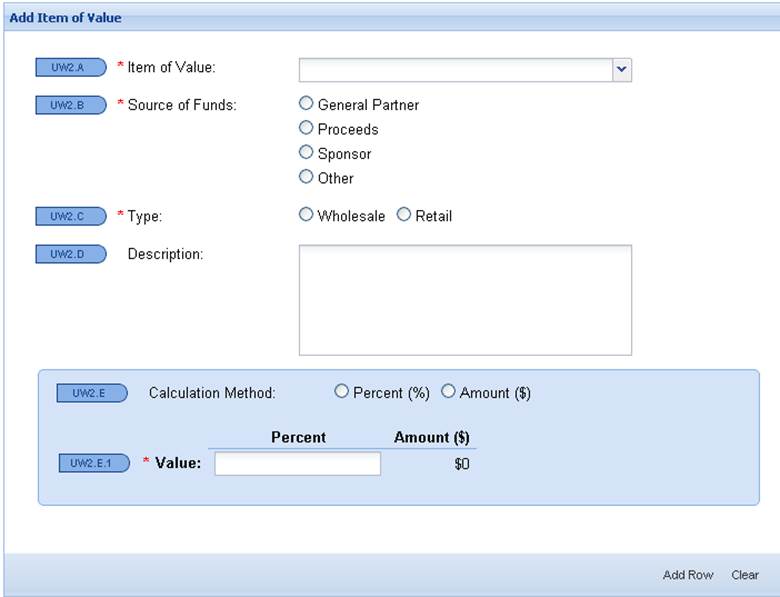780x597 pixels.
Task: Choose Amount ($) calculation method
Action: tap(449, 392)
